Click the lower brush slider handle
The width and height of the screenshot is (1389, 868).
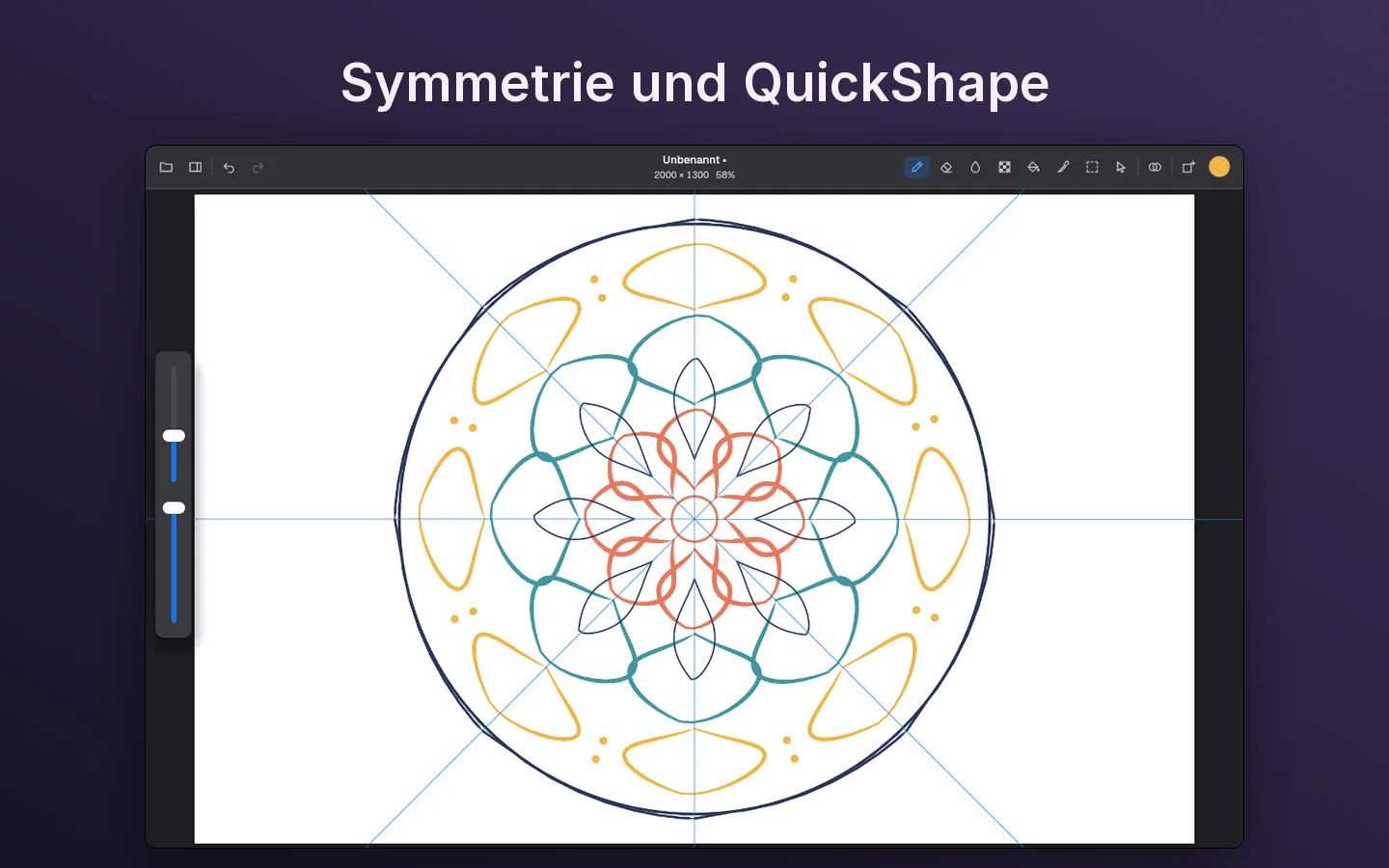[x=174, y=507]
